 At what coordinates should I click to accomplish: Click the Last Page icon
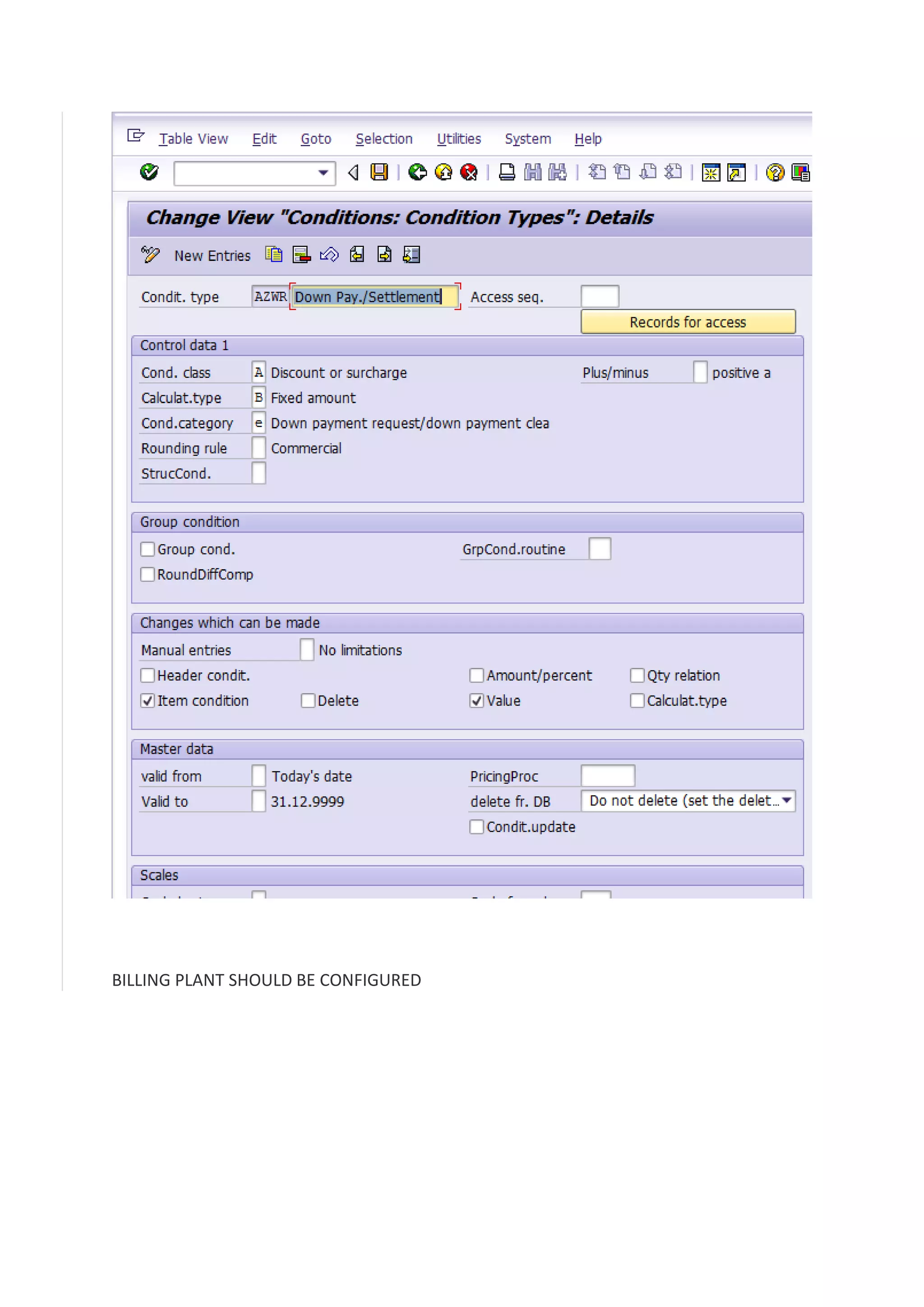tap(674, 172)
